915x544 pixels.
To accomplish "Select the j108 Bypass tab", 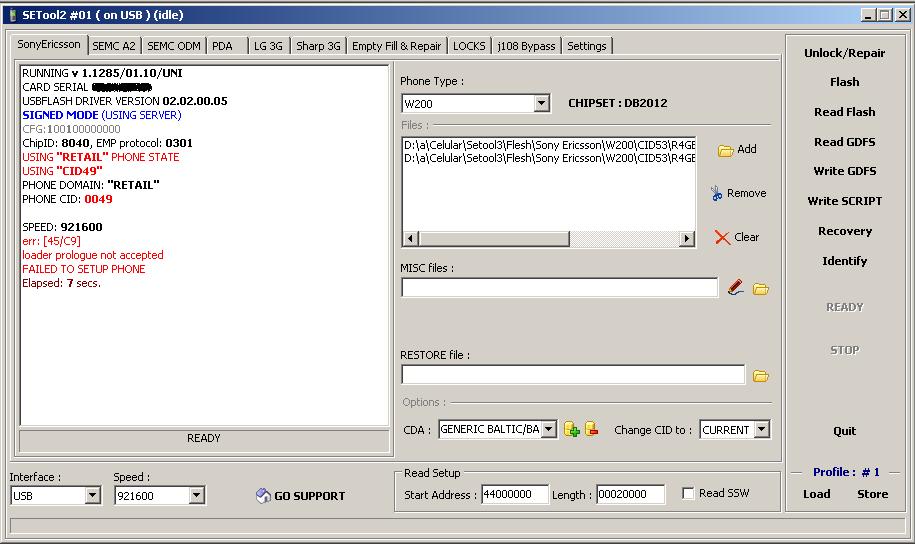I will coord(526,46).
